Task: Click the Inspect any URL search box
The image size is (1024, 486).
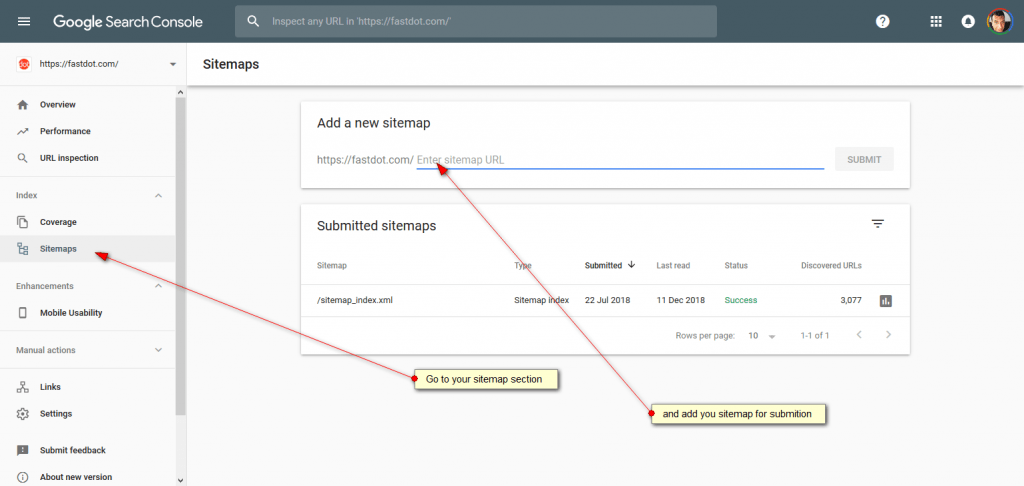Action: 476,22
